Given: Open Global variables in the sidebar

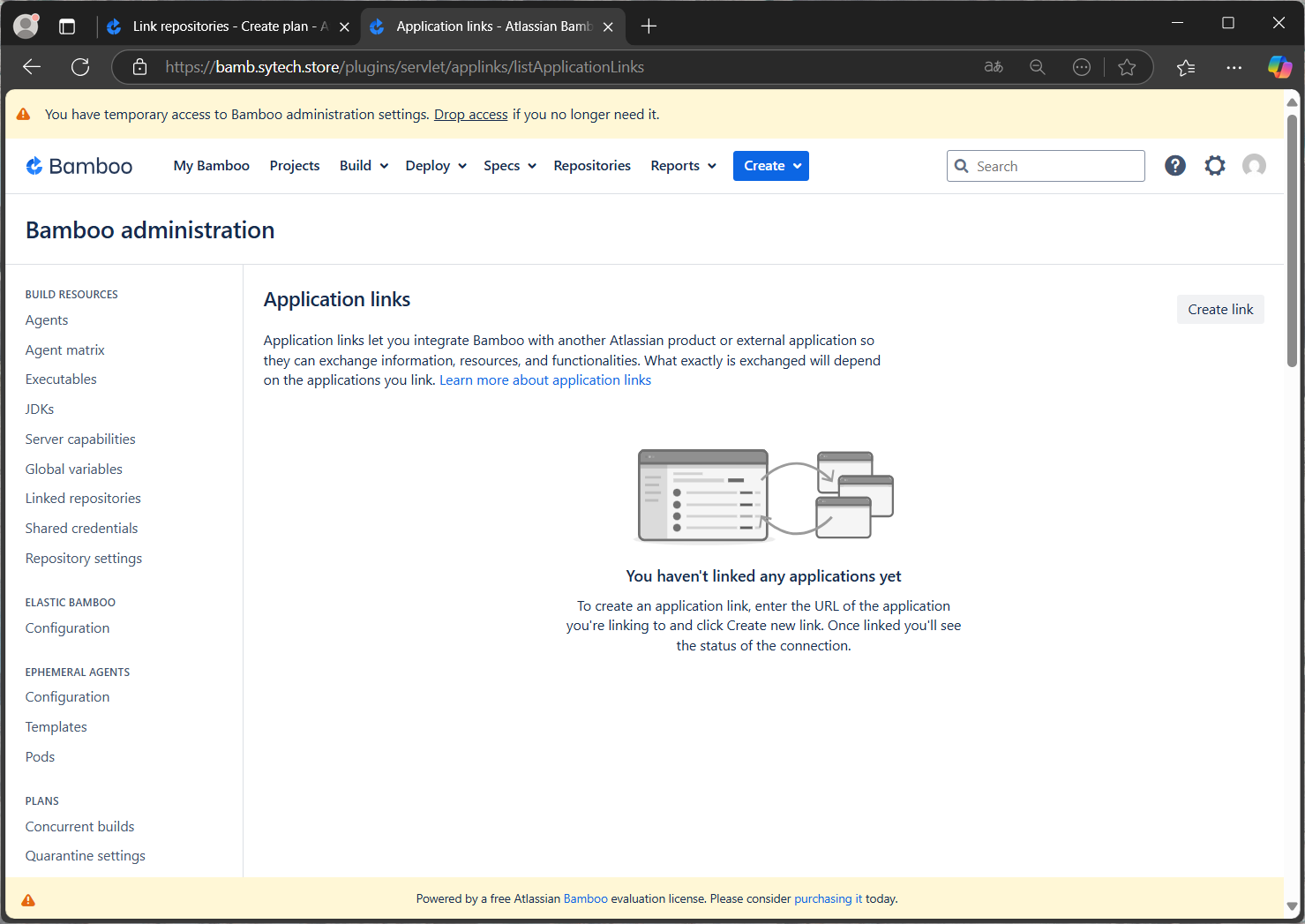Looking at the screenshot, I should [x=74, y=470].
